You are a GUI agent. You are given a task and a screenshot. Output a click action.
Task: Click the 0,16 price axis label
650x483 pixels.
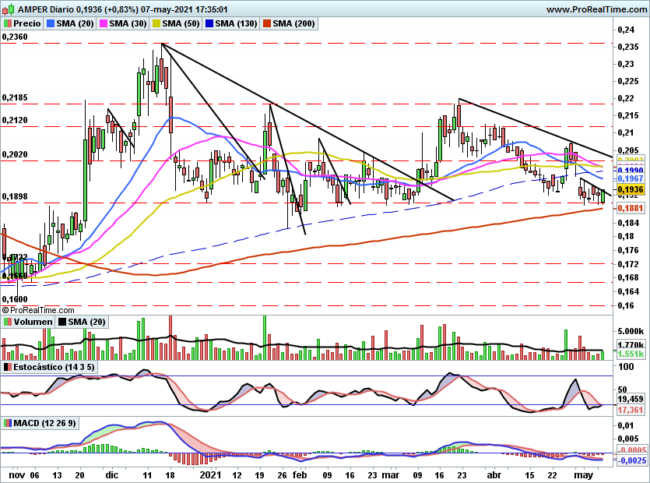click(x=626, y=306)
